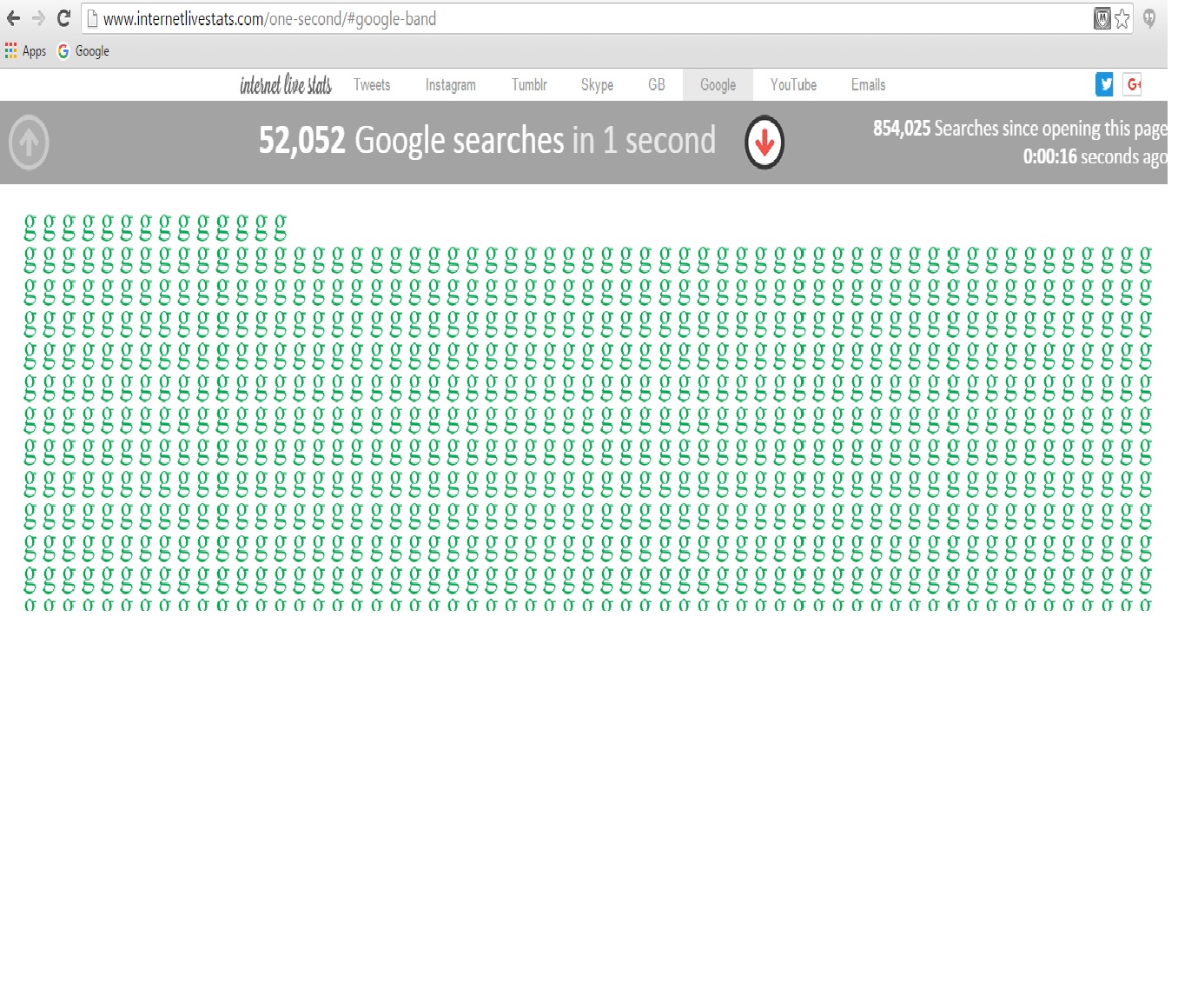
Task: Open the Google bookmark
Action: pos(83,51)
